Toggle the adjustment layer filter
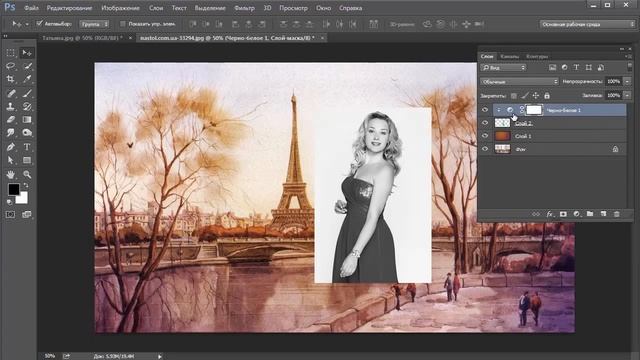640x360 pixels. click(564, 68)
